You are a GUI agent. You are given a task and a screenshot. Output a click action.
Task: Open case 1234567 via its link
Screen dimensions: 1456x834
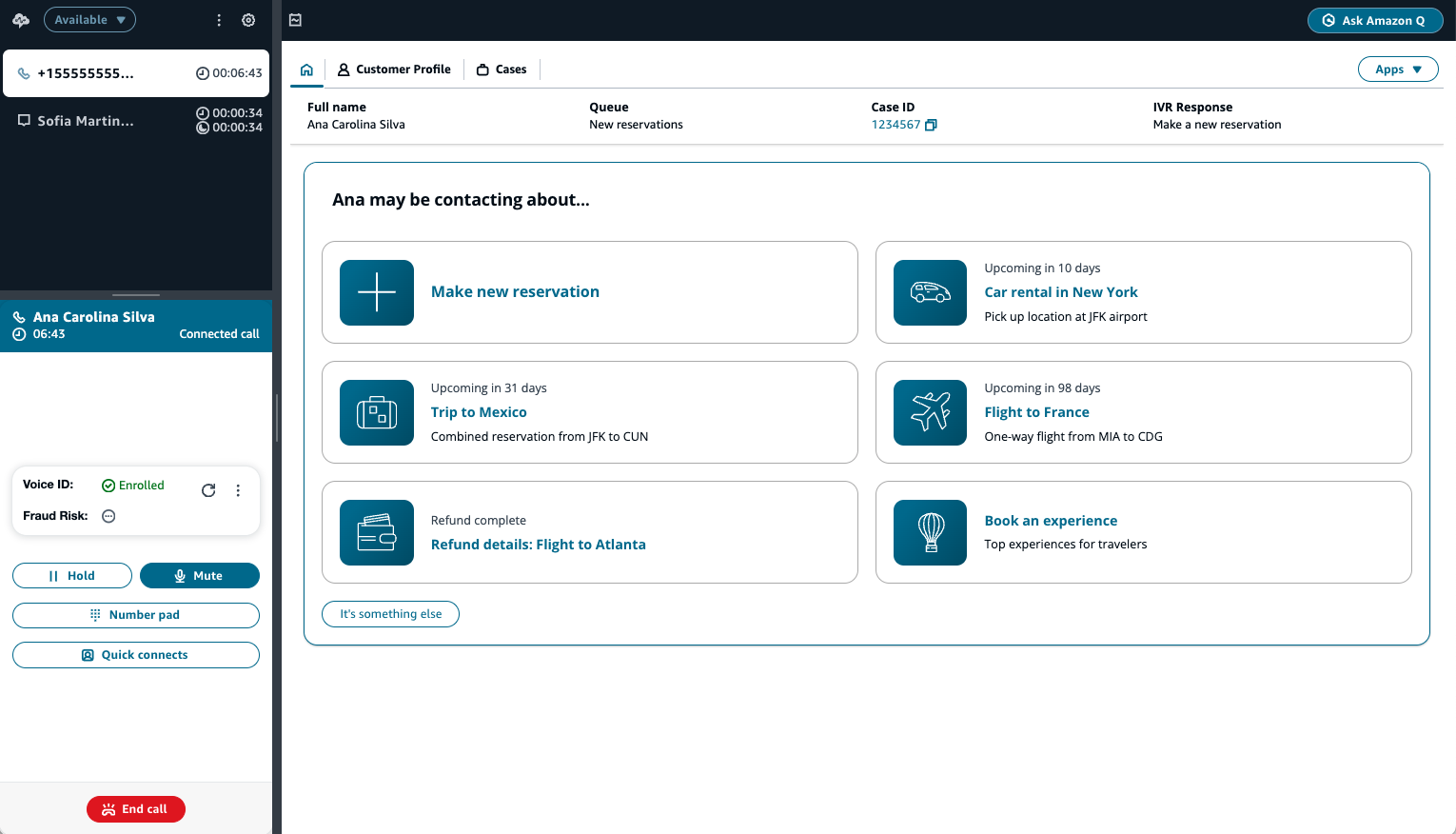(896, 125)
